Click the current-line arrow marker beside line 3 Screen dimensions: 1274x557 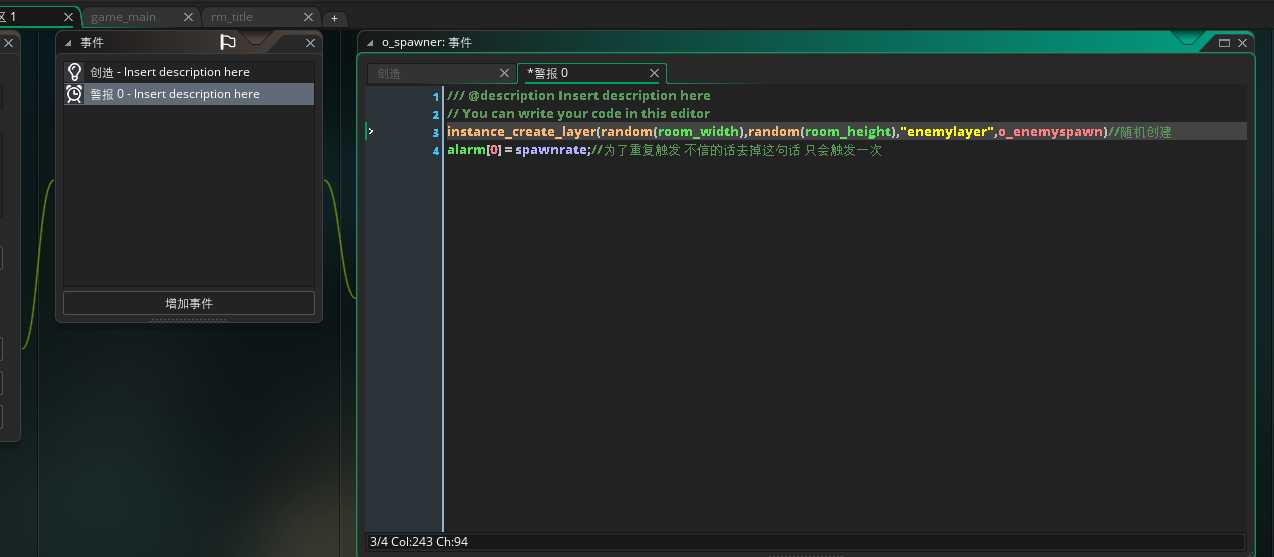pyautogui.click(x=371, y=131)
